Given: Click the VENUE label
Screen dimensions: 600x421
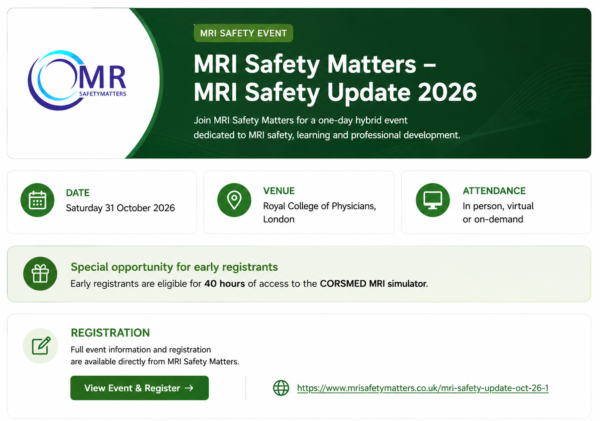Looking at the screenshot, I should coord(279,191).
